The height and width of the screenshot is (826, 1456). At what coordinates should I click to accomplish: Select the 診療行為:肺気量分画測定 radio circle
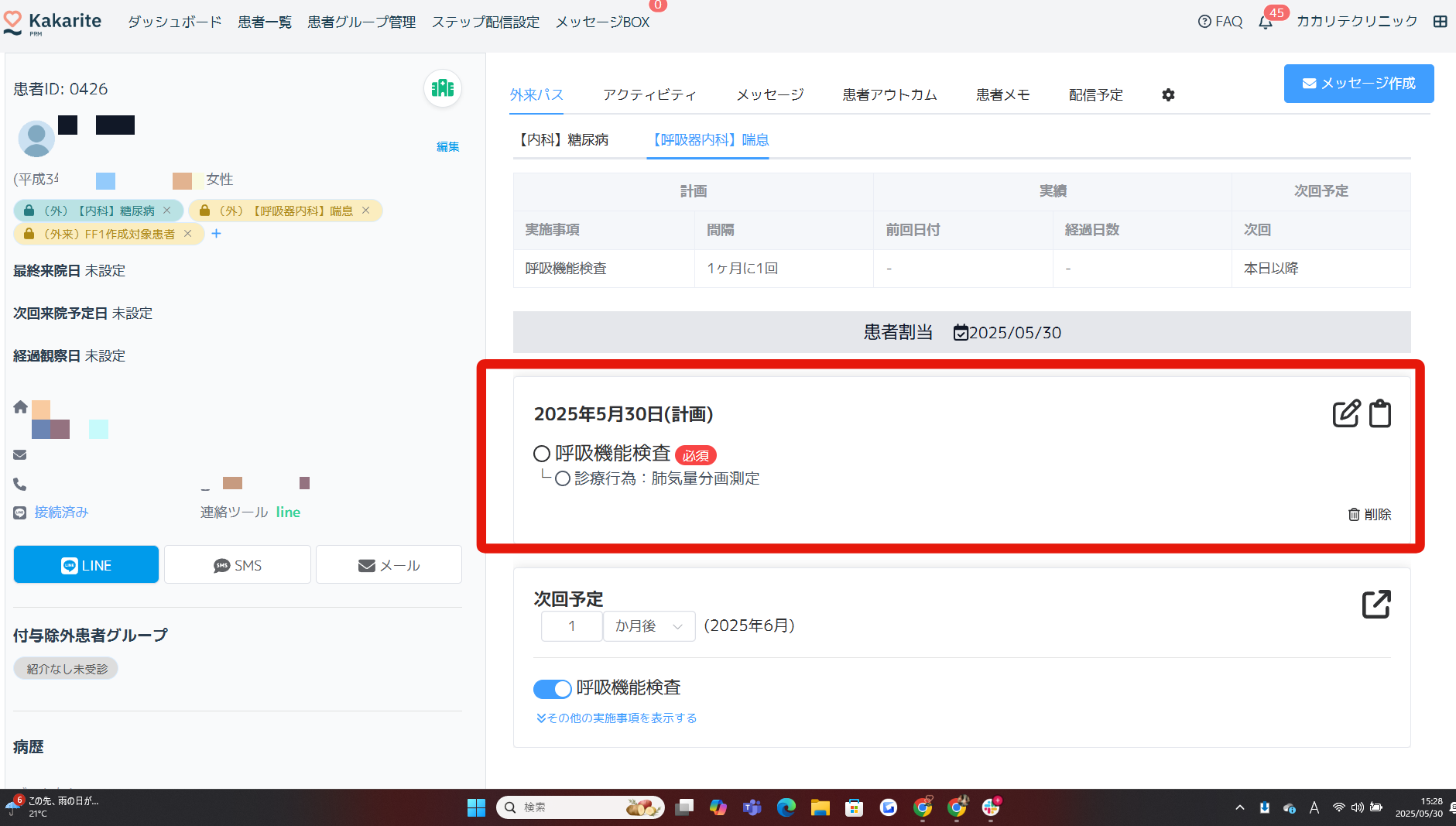[563, 478]
